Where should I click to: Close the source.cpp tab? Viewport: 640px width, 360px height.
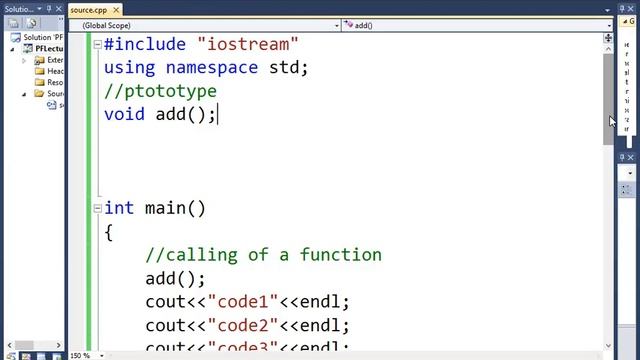tap(116, 10)
